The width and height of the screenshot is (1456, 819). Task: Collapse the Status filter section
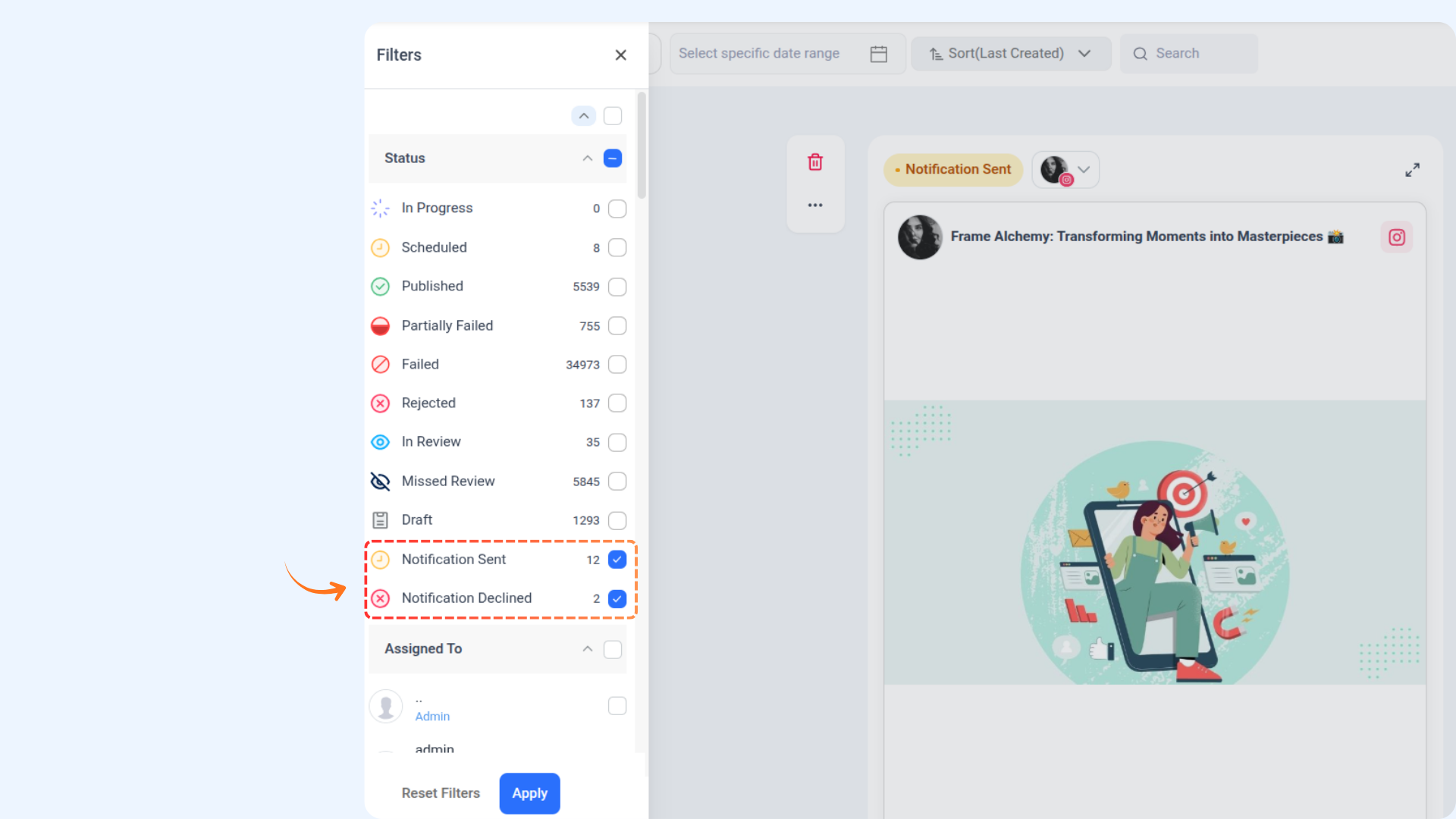(587, 158)
